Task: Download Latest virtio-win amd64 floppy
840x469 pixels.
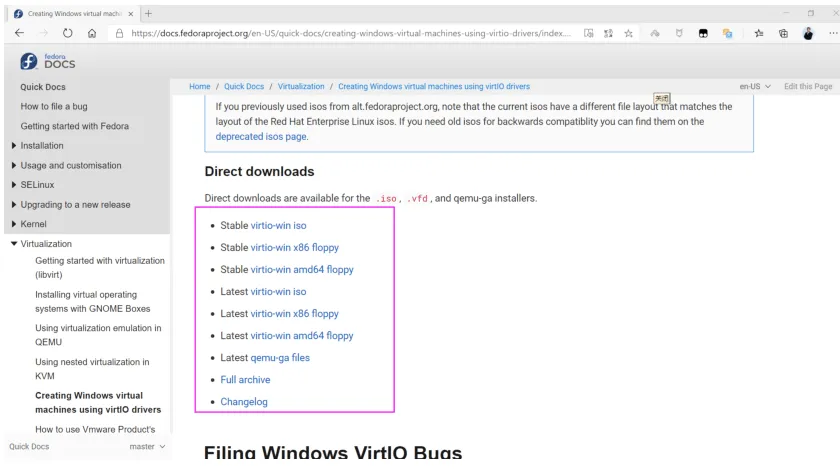Action: pos(302,336)
